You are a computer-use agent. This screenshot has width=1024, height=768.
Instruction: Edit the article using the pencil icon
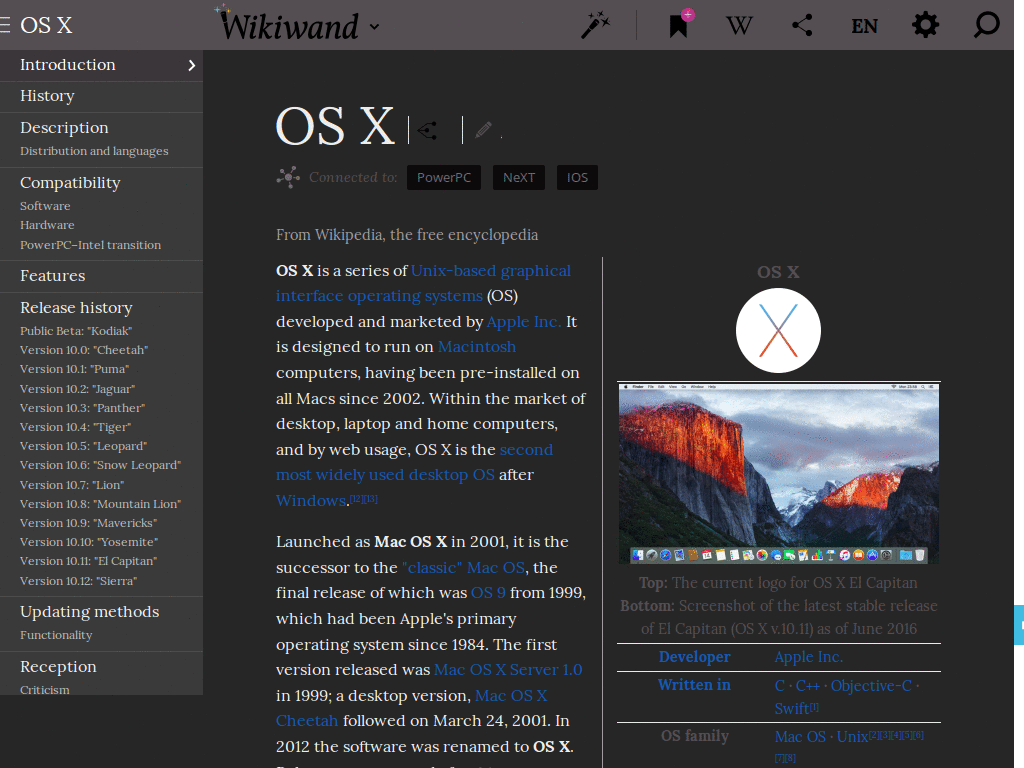click(x=484, y=129)
